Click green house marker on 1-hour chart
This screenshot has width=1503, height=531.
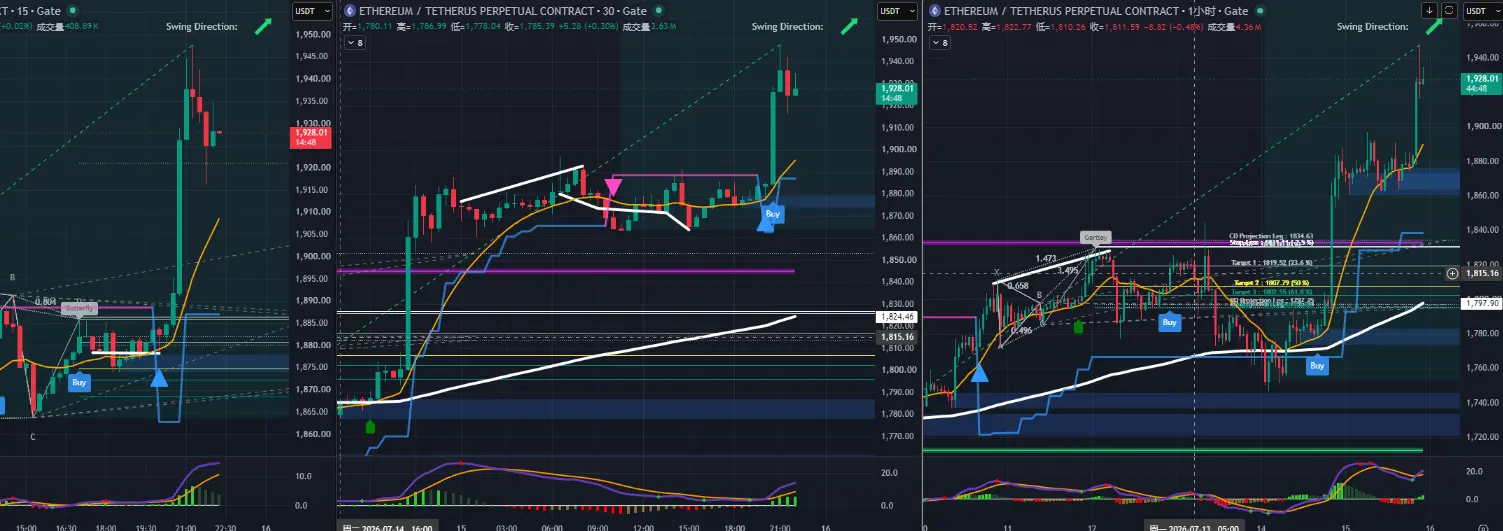pos(1079,326)
